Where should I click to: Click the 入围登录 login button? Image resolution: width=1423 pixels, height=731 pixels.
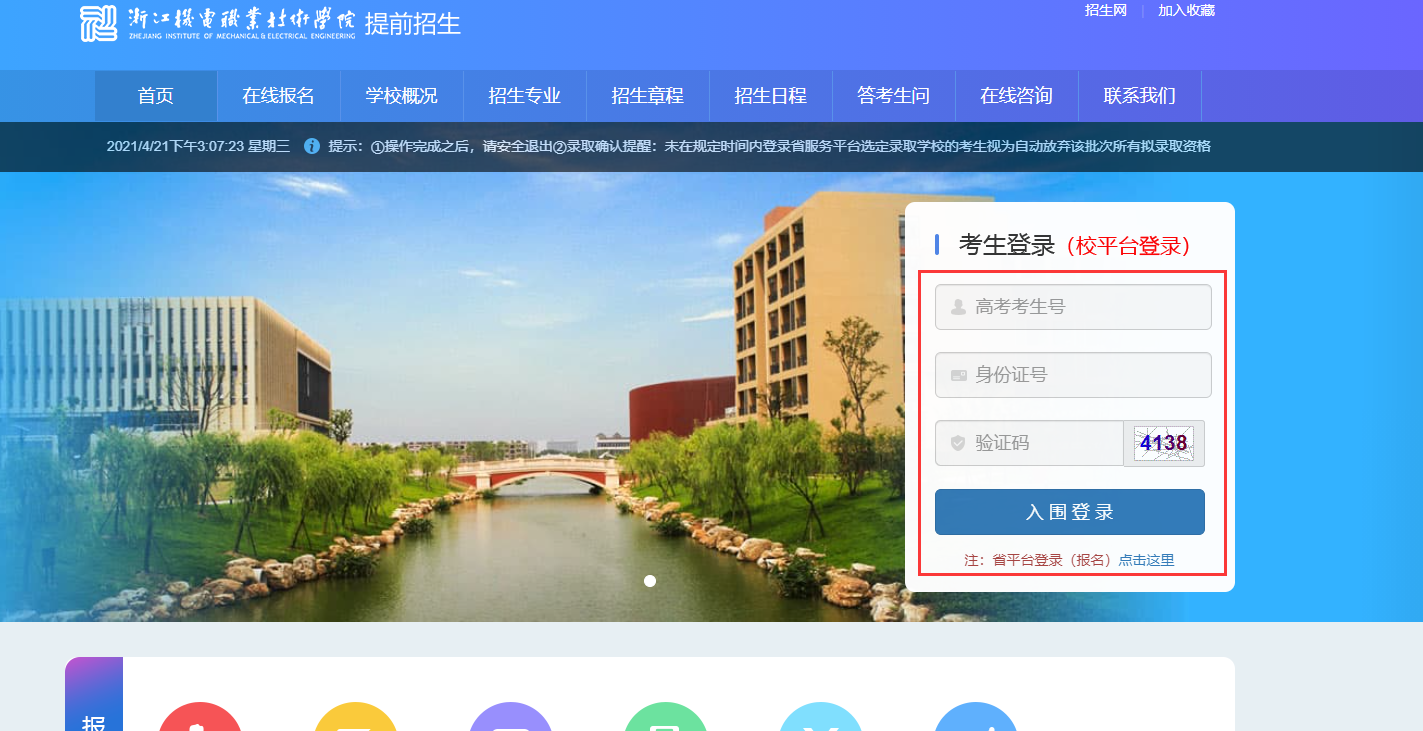pos(1070,512)
